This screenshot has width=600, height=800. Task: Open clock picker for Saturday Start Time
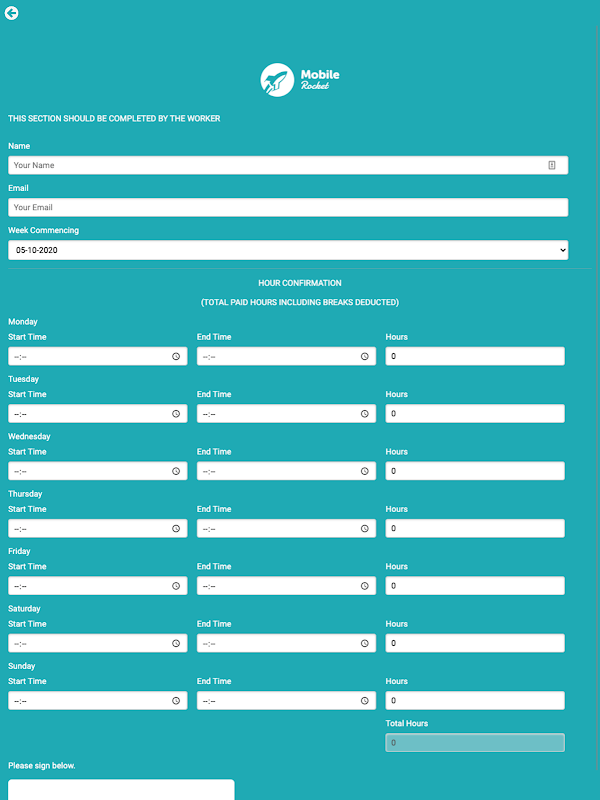pos(176,643)
